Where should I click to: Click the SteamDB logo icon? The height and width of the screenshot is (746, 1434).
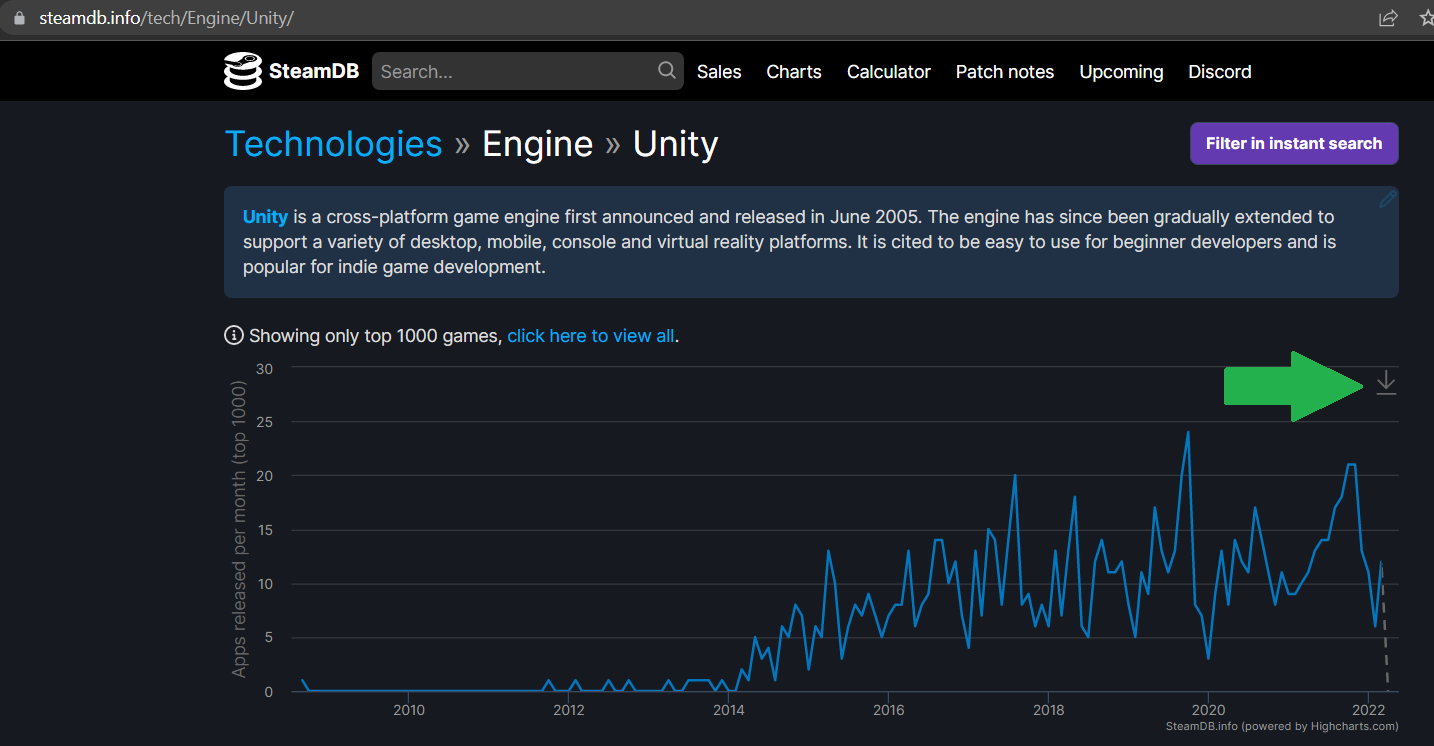(243, 71)
